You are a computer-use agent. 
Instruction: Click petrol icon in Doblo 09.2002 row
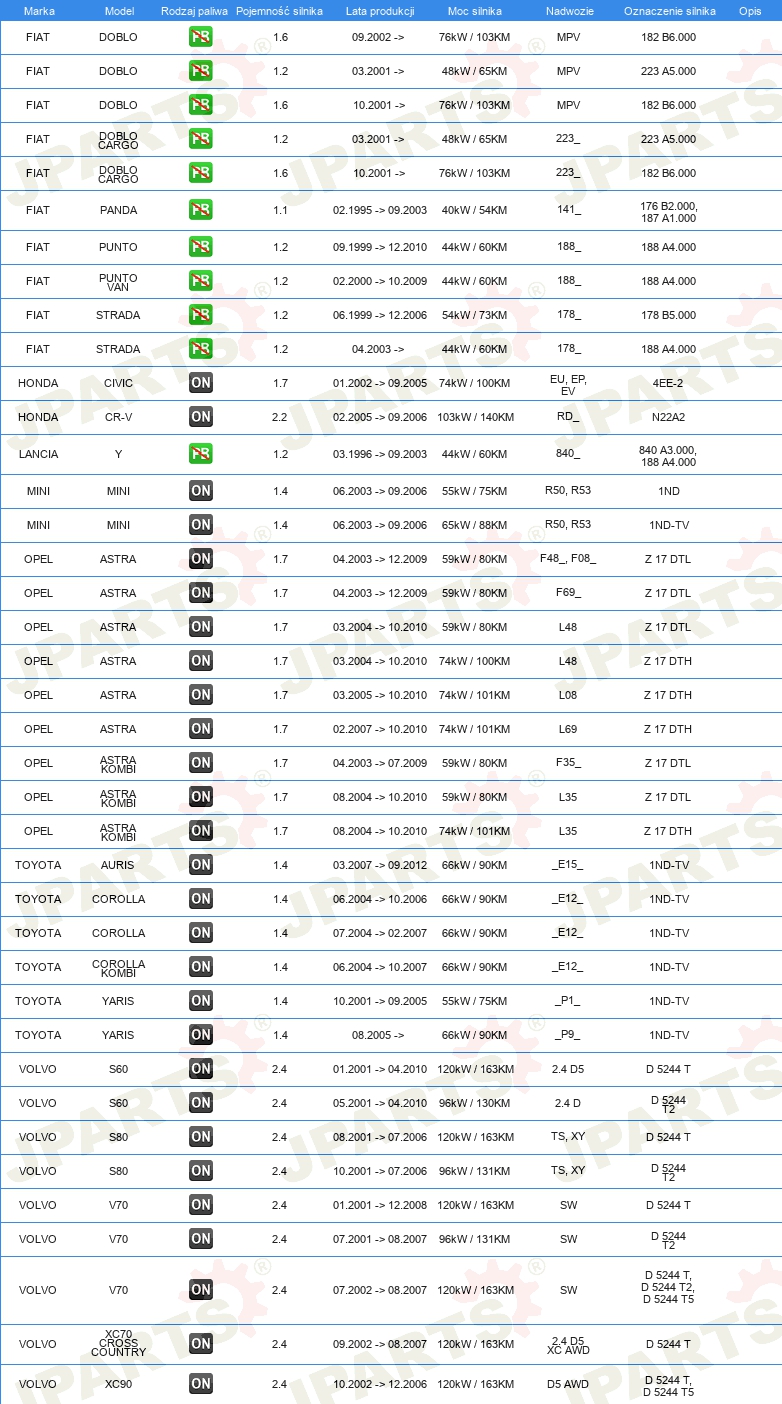[201, 37]
